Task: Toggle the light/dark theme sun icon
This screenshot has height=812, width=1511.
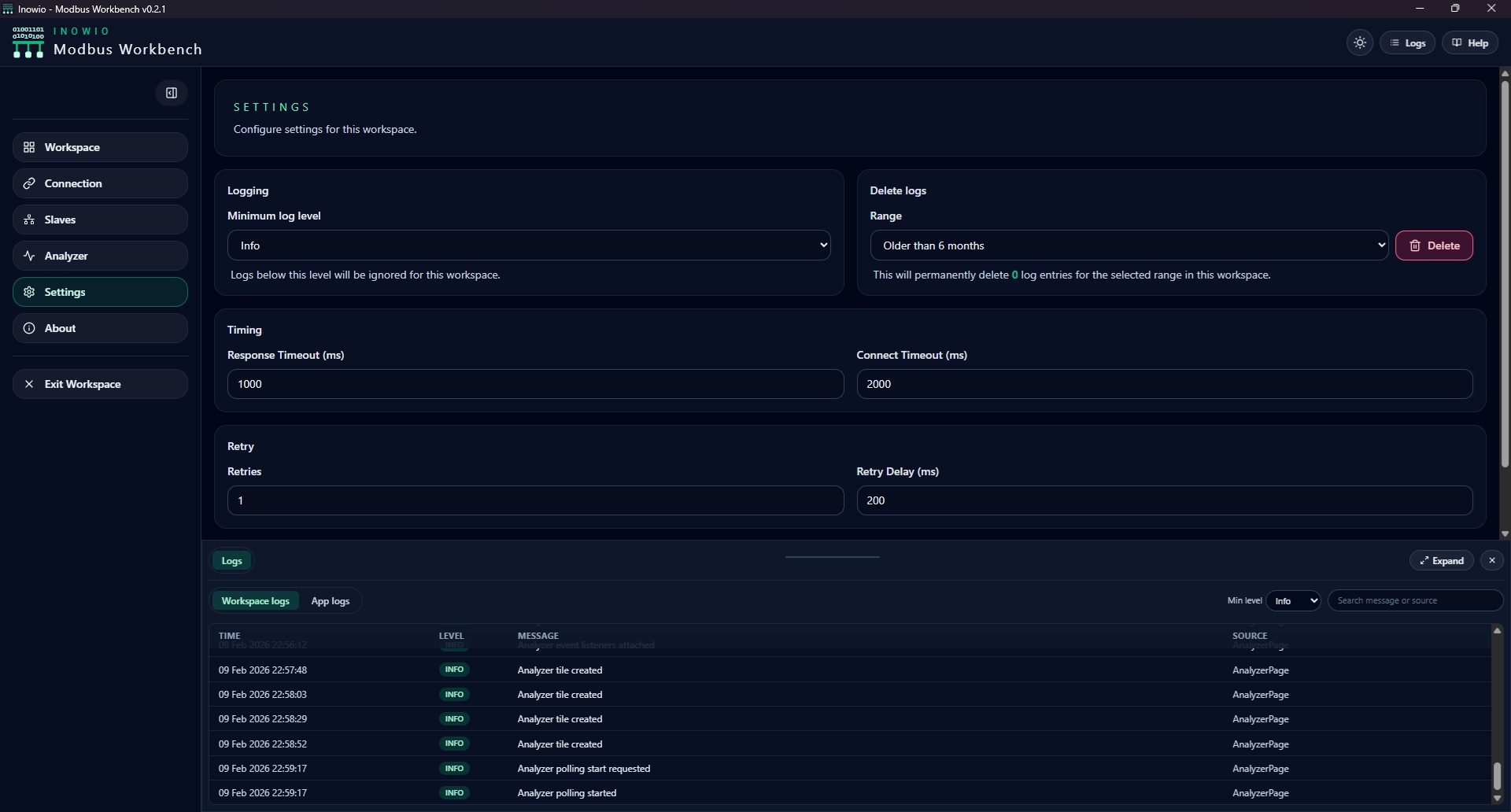Action: [x=1360, y=43]
